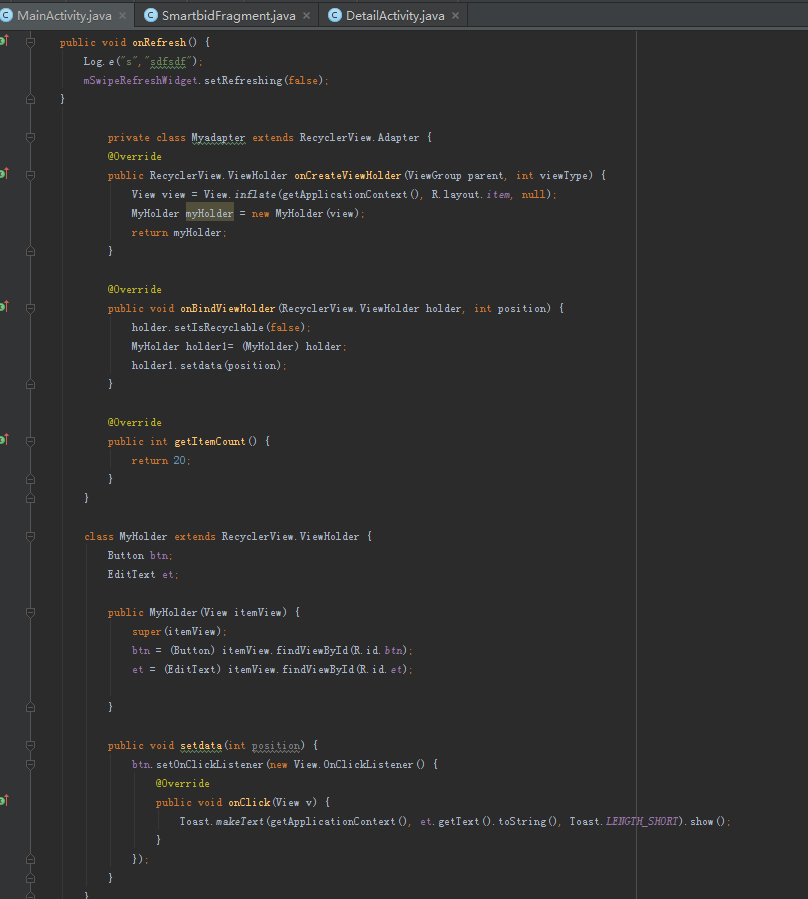Collapse the setdata method fold marker

30,745
